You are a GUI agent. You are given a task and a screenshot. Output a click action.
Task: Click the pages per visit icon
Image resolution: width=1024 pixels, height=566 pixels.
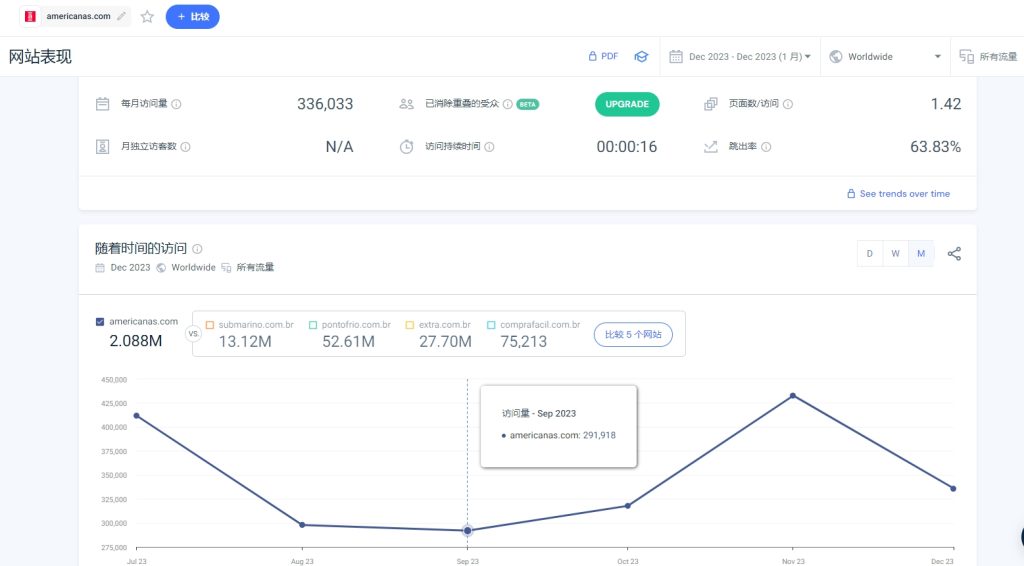[711, 104]
